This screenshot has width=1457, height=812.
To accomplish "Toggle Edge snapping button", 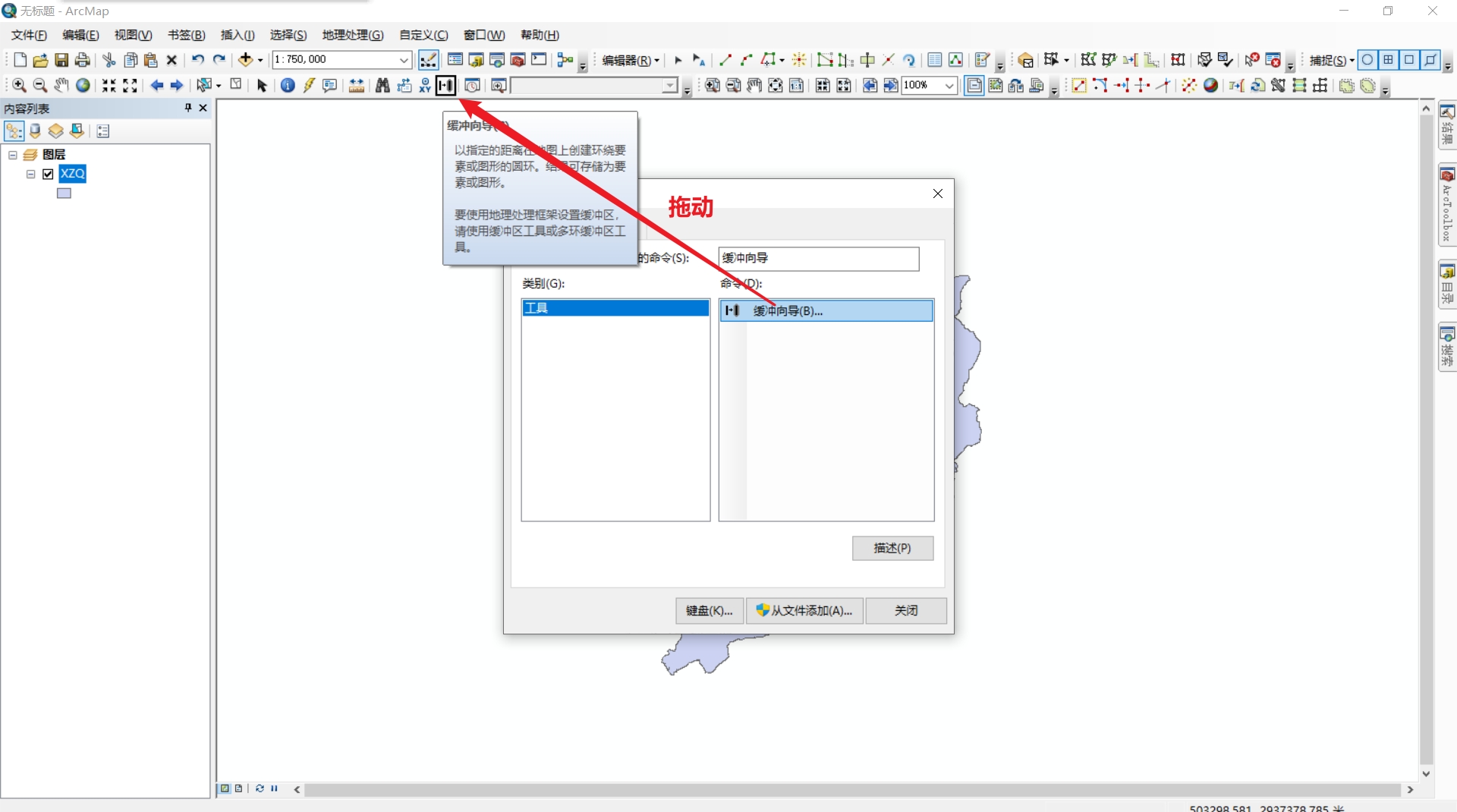I will click(x=1430, y=60).
